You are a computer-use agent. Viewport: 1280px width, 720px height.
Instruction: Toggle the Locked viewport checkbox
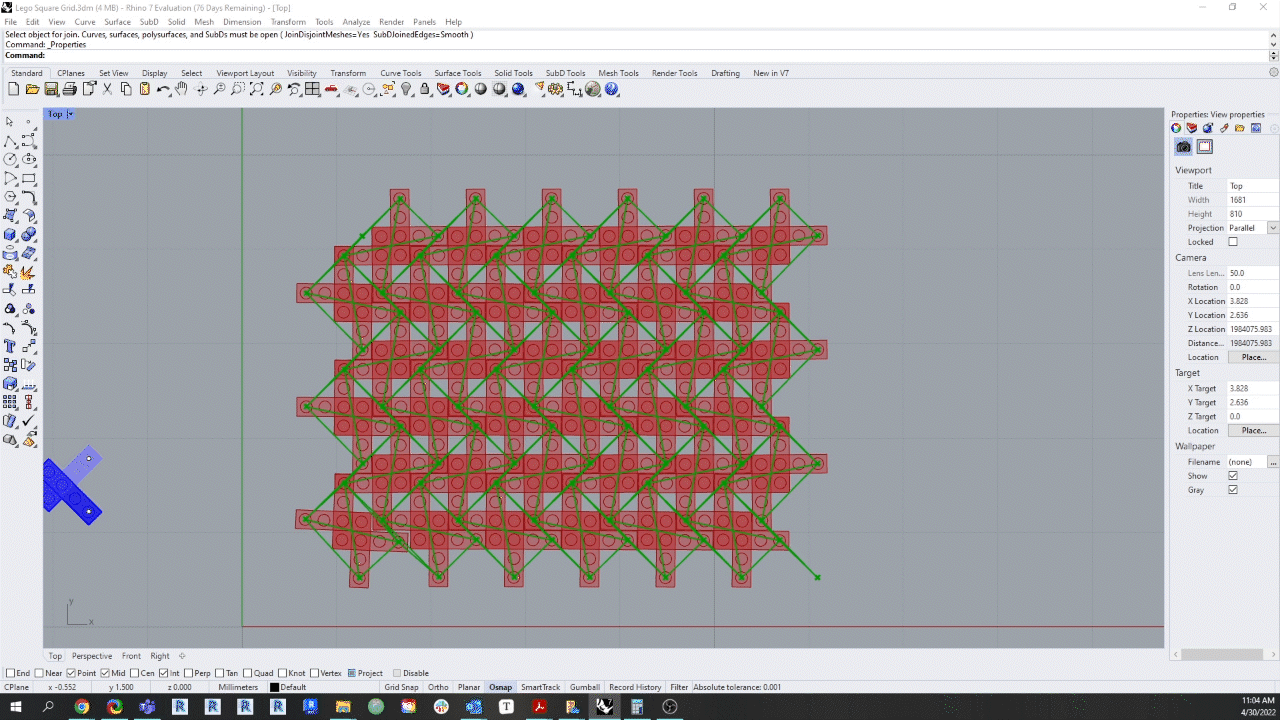click(1233, 242)
